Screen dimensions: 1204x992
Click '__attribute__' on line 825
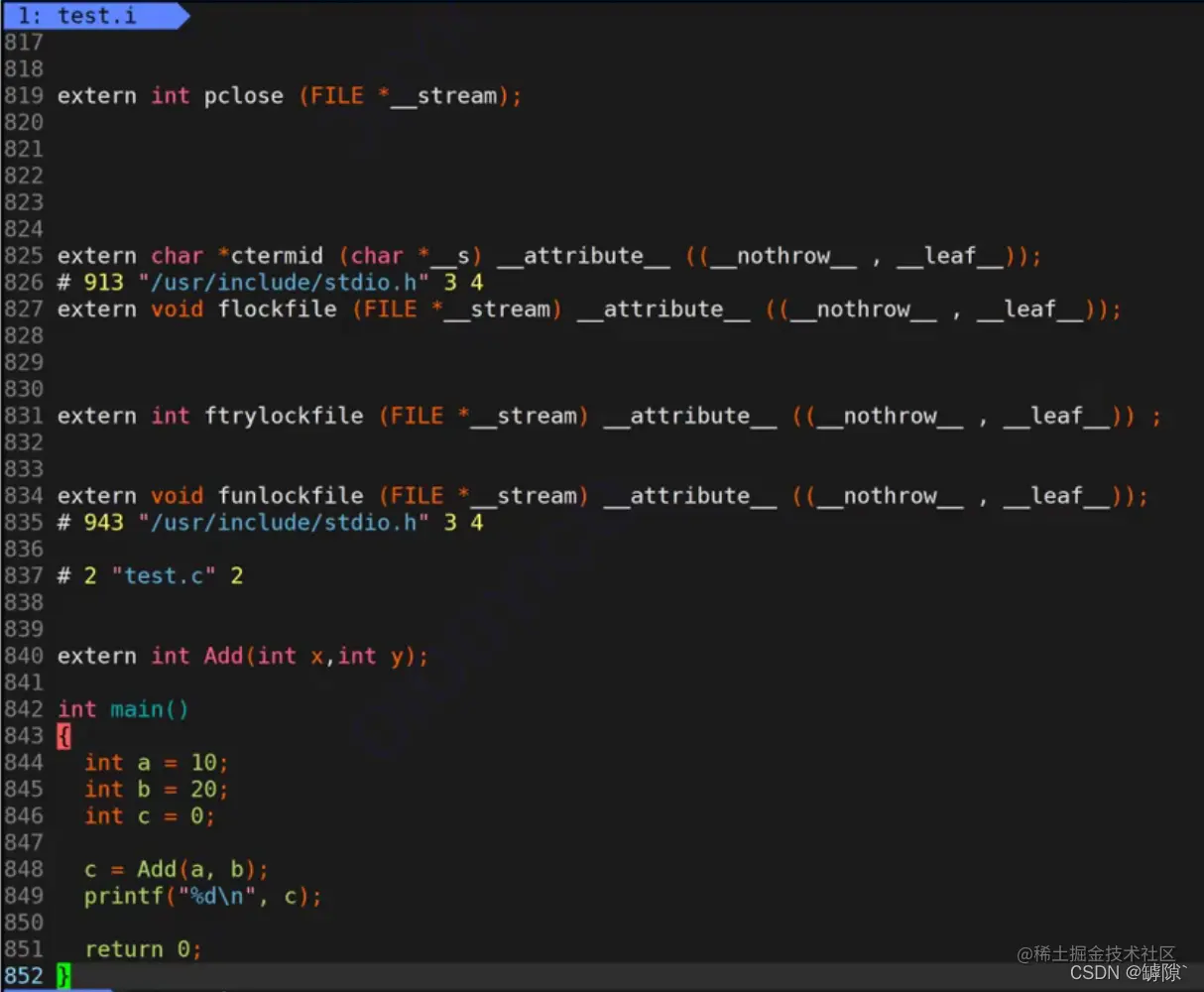[x=583, y=256]
